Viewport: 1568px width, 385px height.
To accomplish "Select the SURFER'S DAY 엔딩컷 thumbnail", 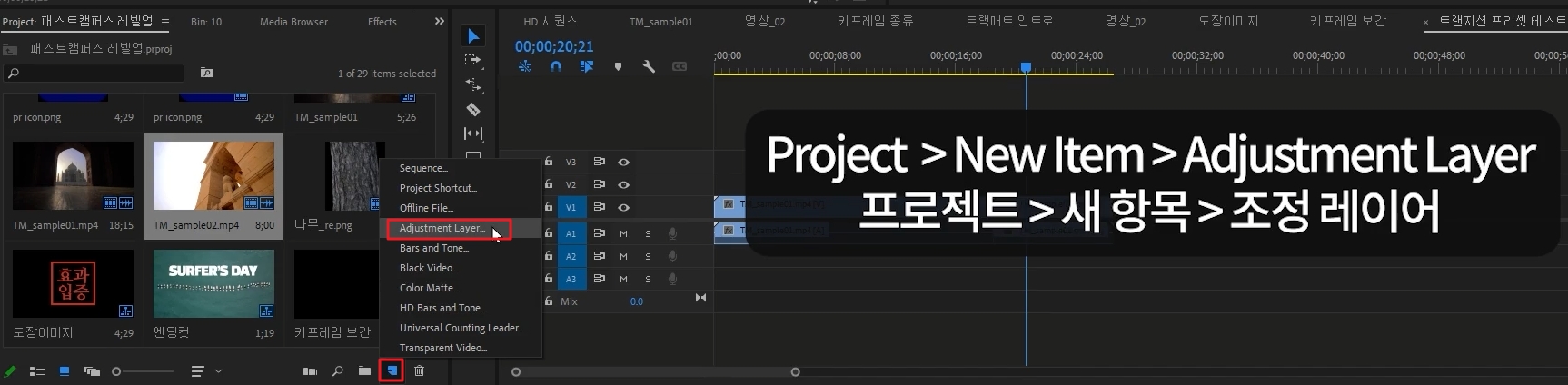I will 214,284.
